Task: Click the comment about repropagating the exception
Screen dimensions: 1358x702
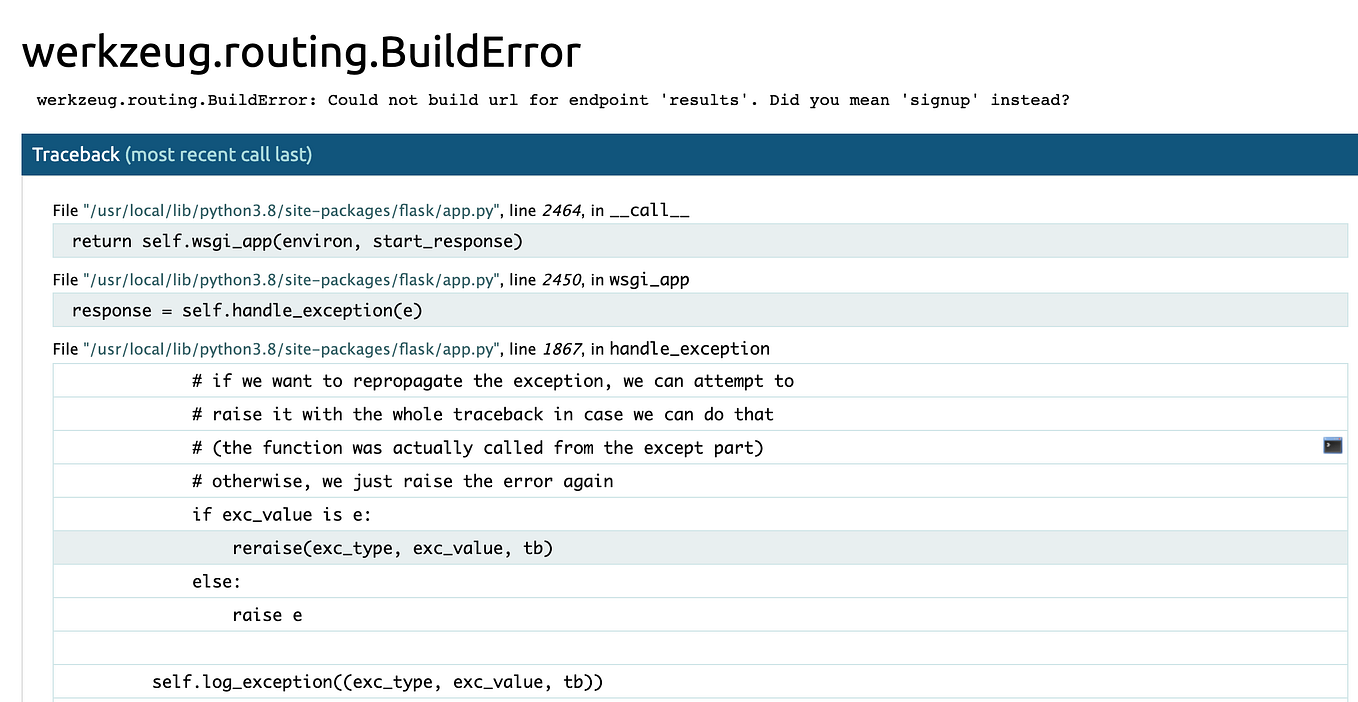Action: click(492, 380)
